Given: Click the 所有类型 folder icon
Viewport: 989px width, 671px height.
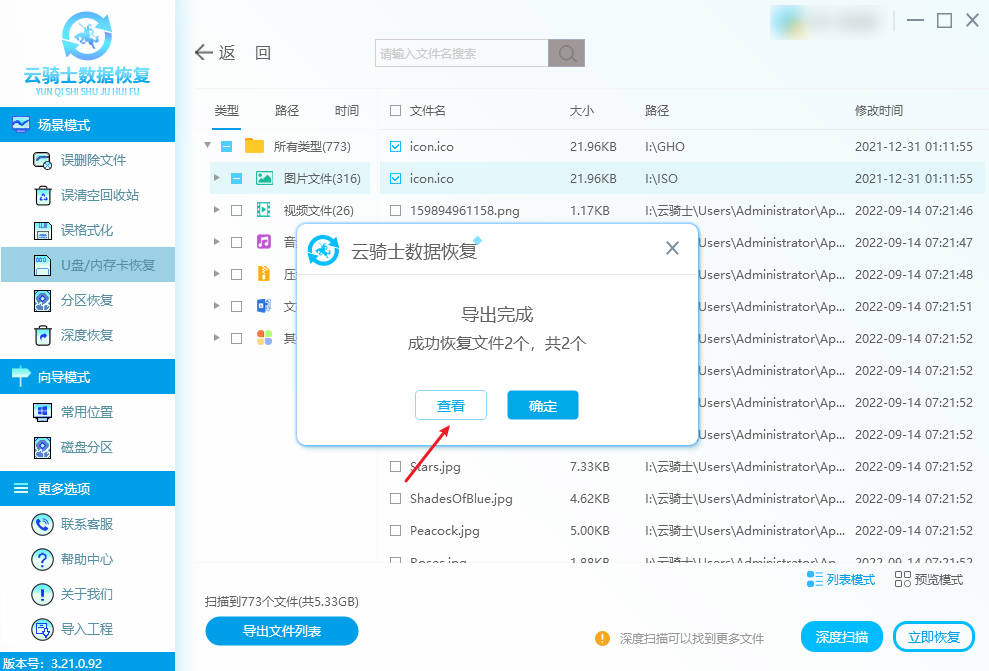Looking at the screenshot, I should pyautogui.click(x=254, y=146).
